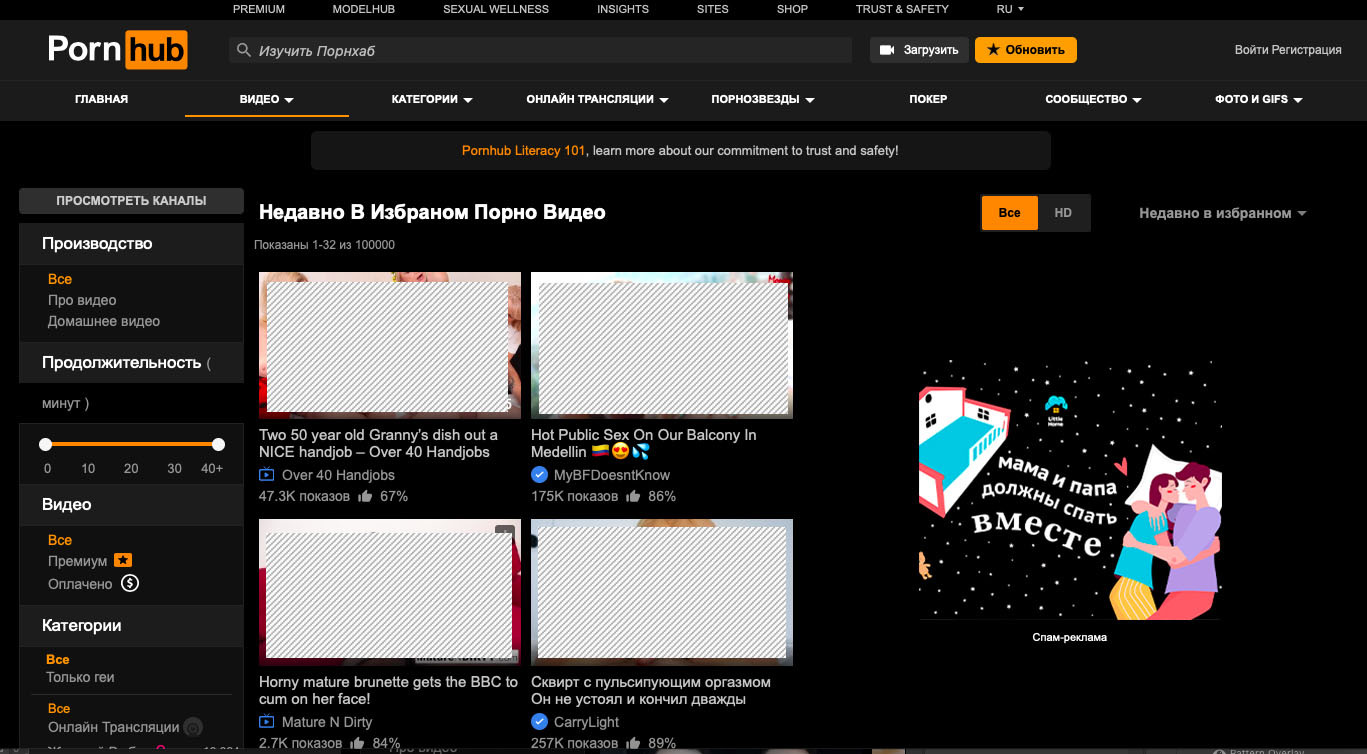This screenshot has height=754, width=1367.
Task: Open the TRUST & SAFETY top bar link
Action: (902, 9)
